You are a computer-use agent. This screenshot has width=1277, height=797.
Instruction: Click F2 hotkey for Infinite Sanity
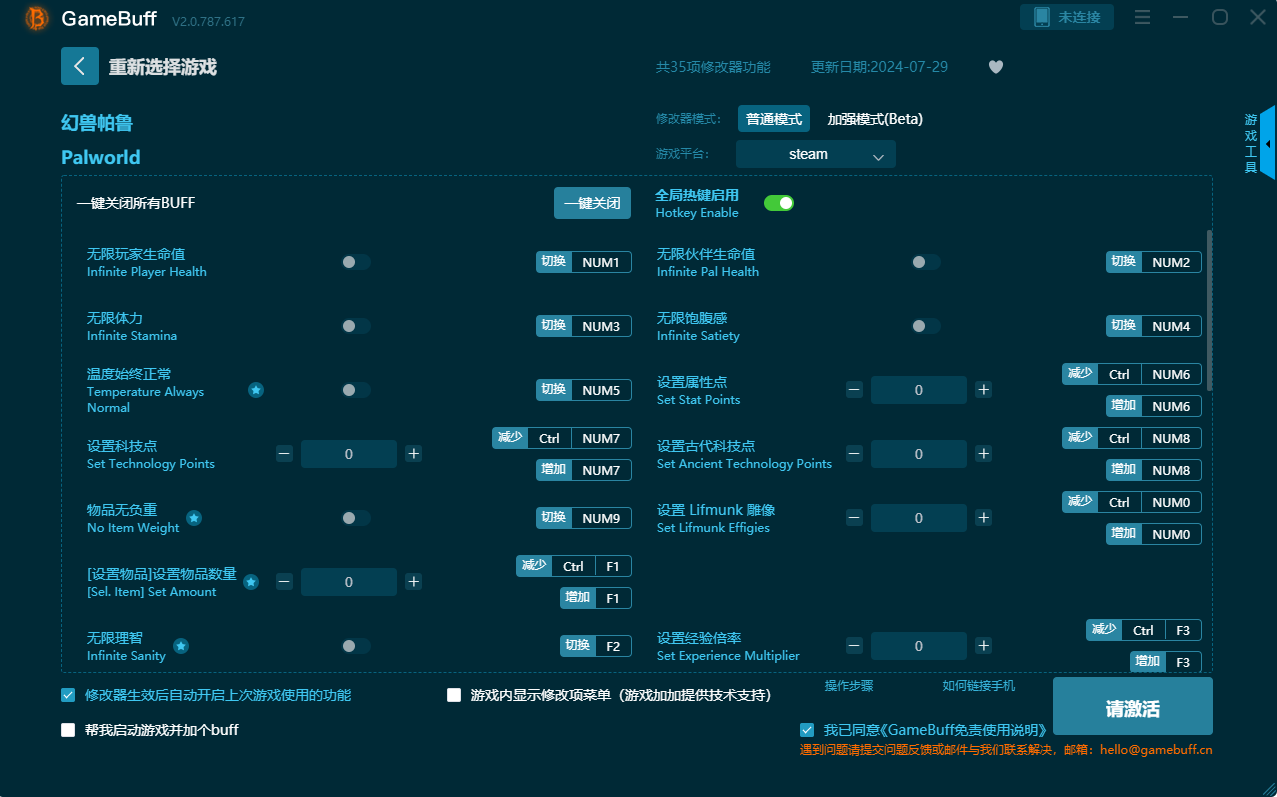[x=613, y=646]
